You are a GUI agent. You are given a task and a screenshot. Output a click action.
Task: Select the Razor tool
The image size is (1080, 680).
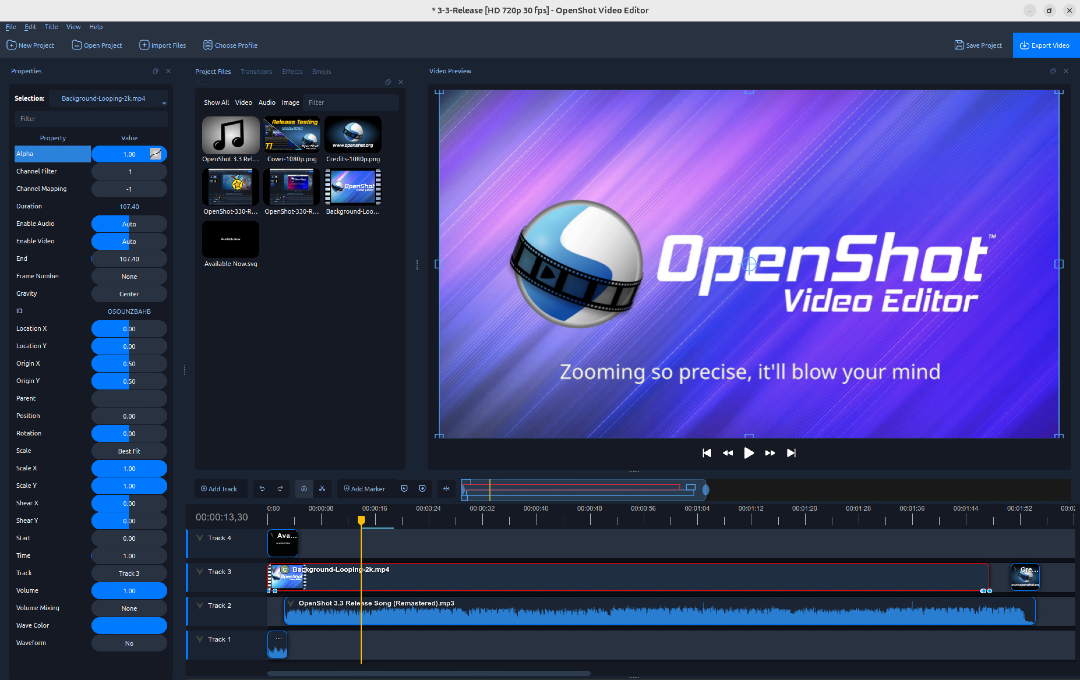coord(322,488)
